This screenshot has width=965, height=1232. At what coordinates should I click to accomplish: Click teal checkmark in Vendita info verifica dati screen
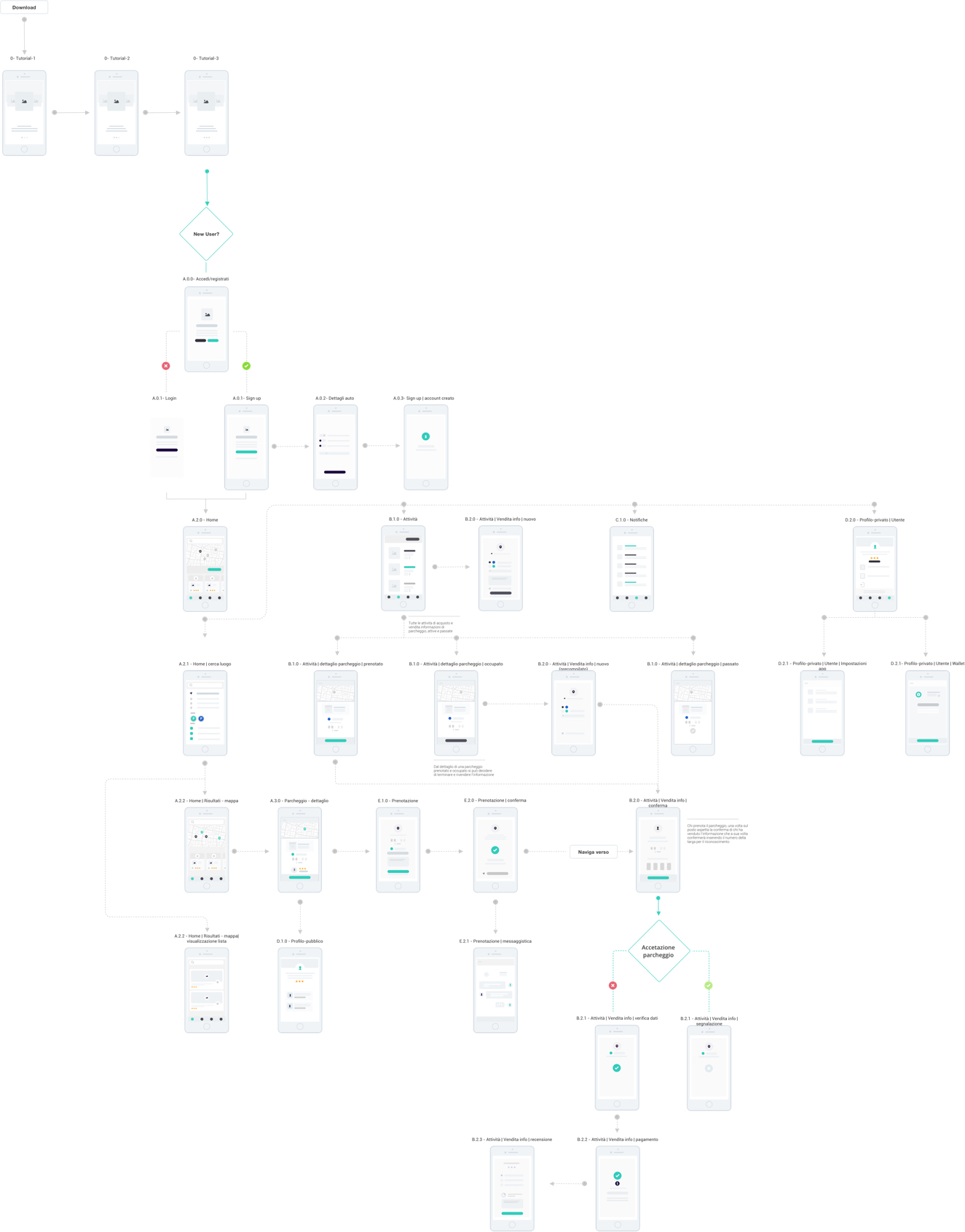click(617, 1068)
